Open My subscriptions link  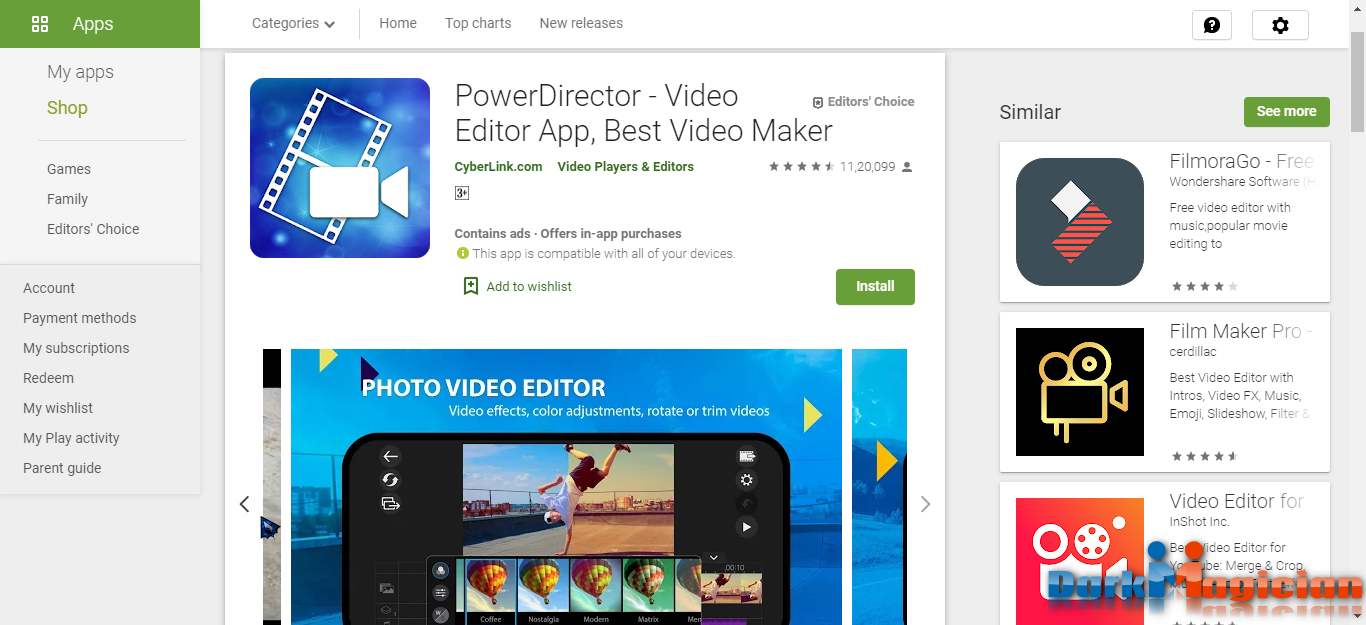click(76, 348)
